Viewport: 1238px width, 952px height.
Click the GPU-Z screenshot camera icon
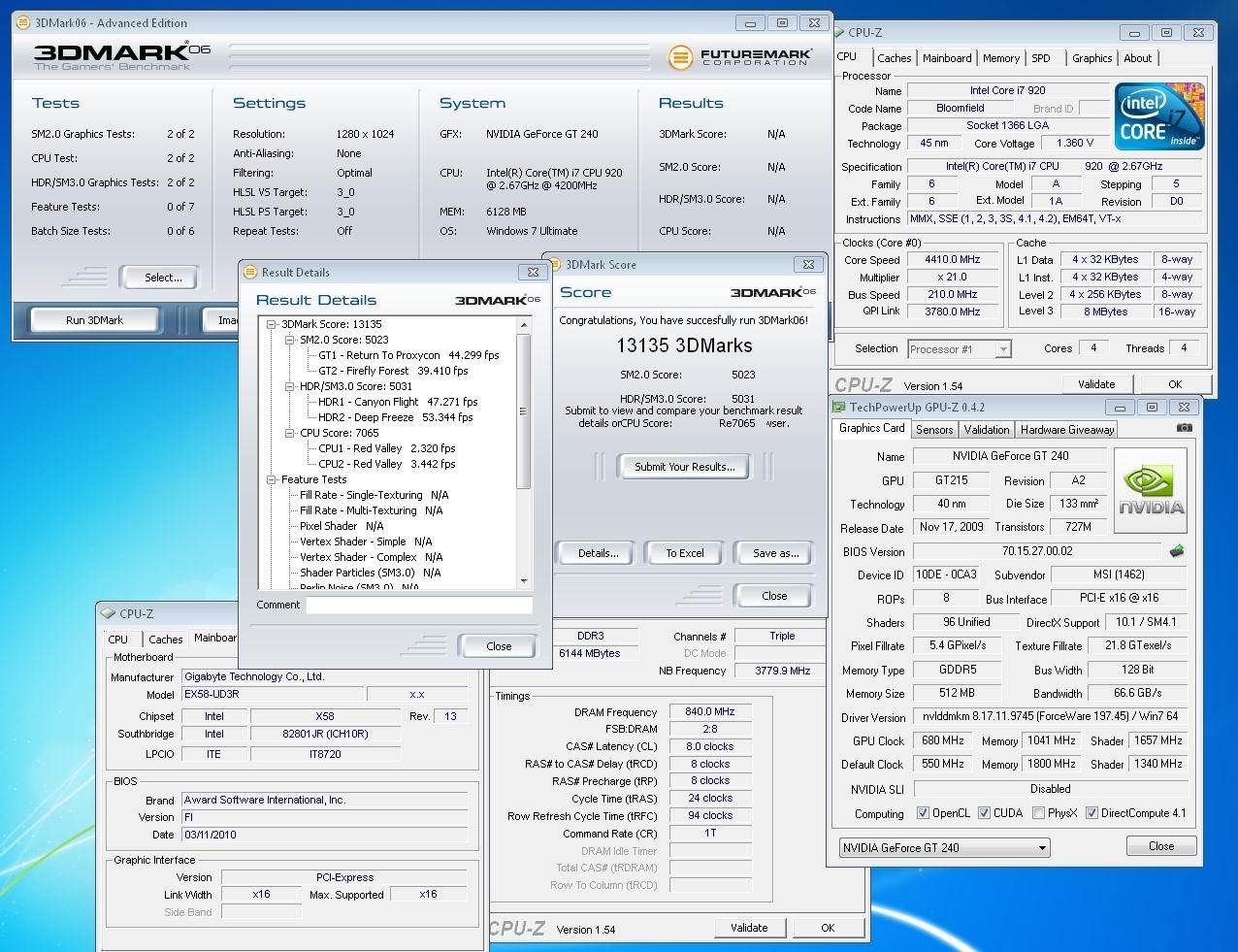1185,427
